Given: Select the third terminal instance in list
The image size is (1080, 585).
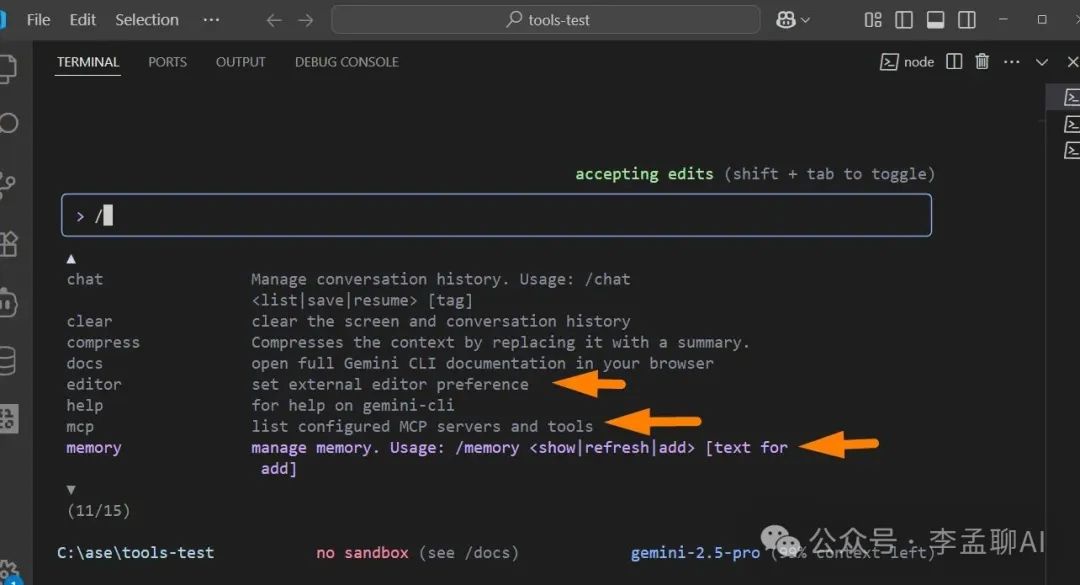Looking at the screenshot, I should 1071,150.
